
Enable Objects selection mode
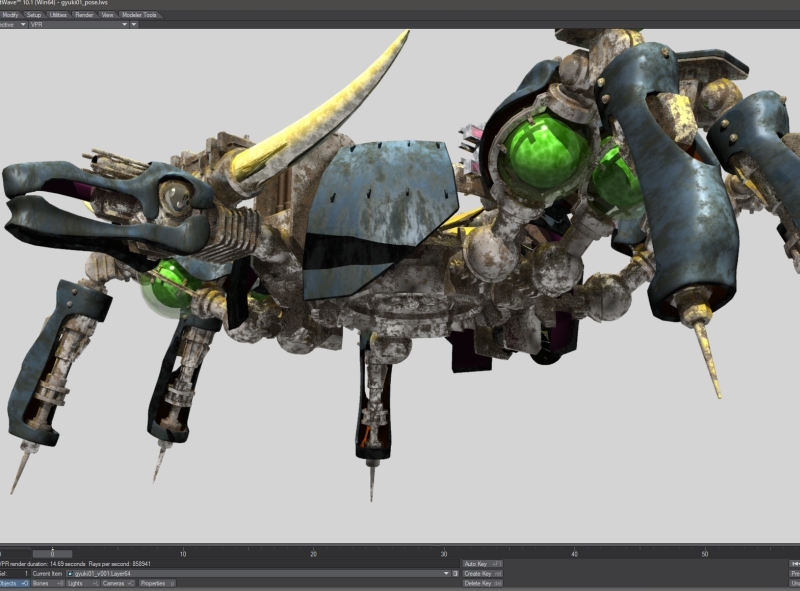point(14,583)
